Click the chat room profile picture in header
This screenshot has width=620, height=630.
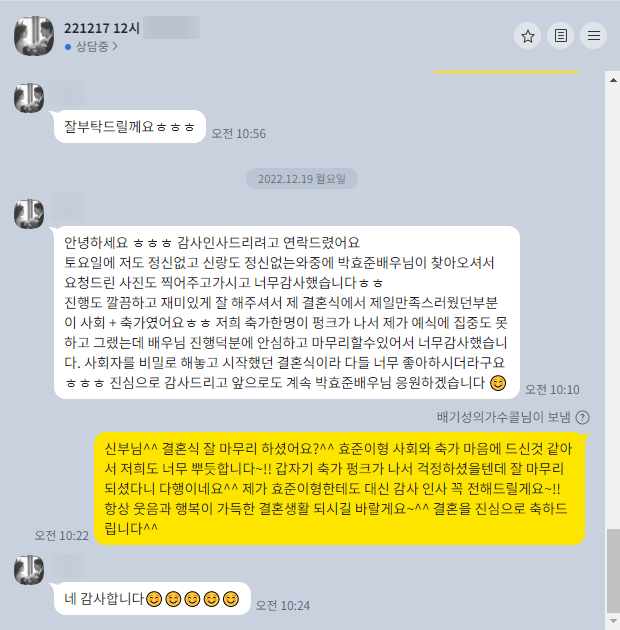click(x=34, y=36)
